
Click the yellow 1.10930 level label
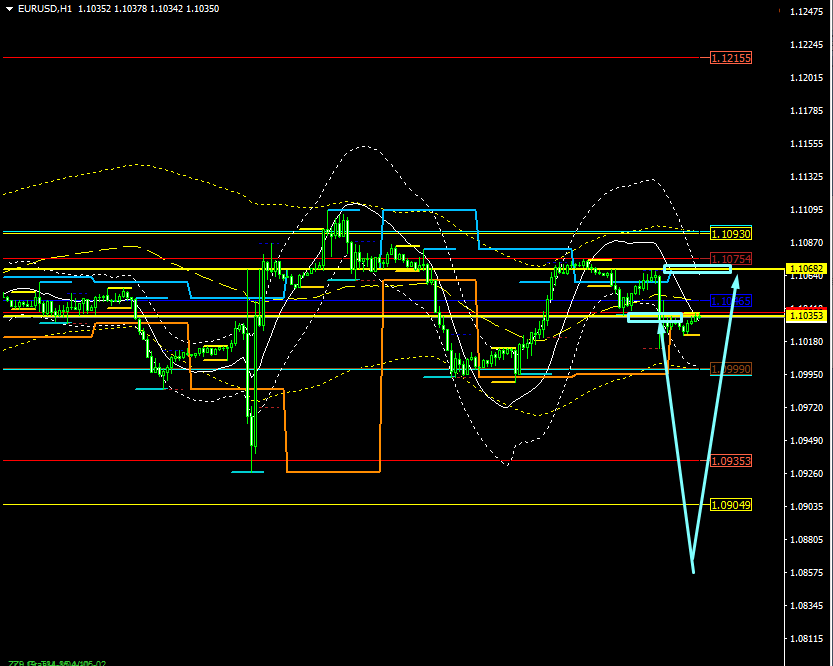point(731,234)
